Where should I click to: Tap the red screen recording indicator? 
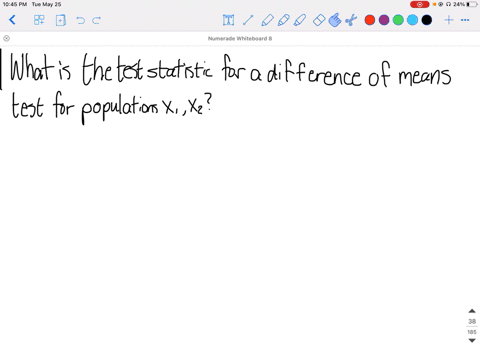coord(419,4)
